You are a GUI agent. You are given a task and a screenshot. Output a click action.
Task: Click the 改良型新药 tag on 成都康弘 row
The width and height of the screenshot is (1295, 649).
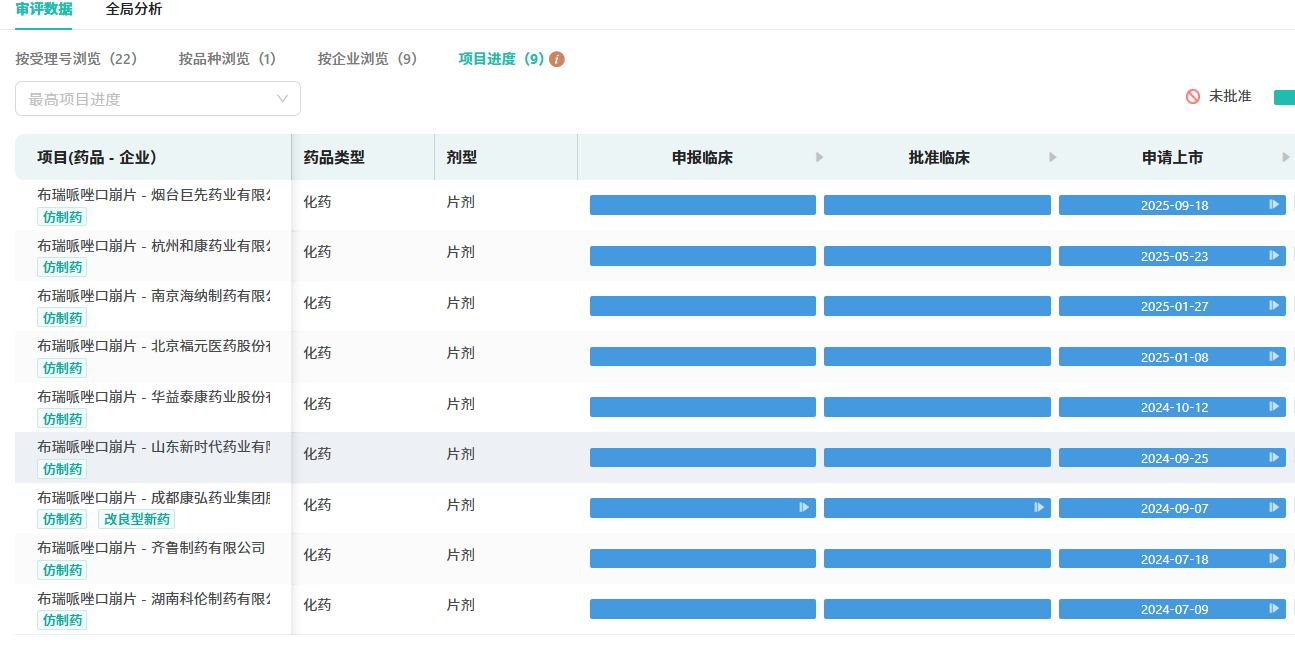point(137,519)
